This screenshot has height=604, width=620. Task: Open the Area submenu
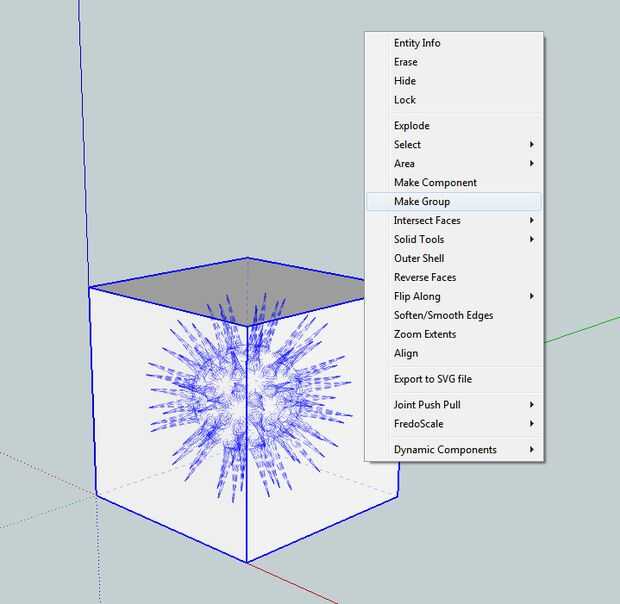tap(454, 164)
